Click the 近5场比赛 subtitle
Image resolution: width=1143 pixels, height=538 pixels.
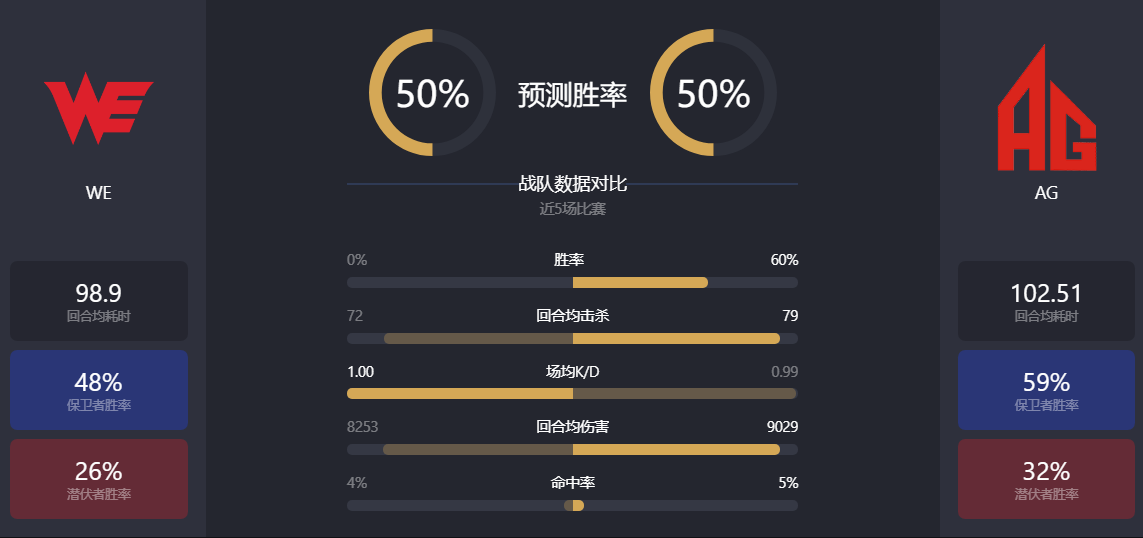(x=572, y=209)
